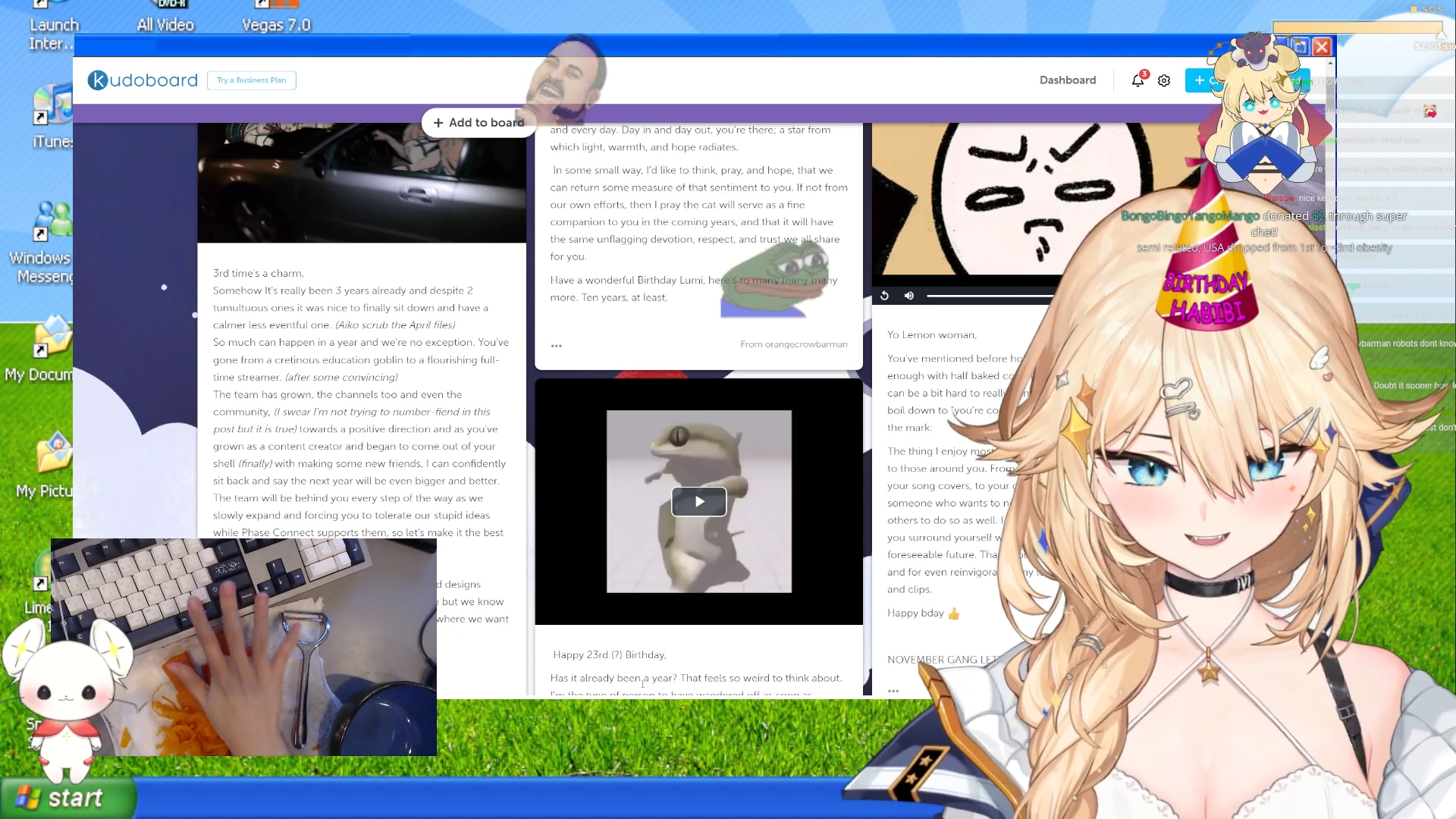This screenshot has height=819, width=1456.
Task: Open All Video desktop shortcut
Action: point(165,18)
